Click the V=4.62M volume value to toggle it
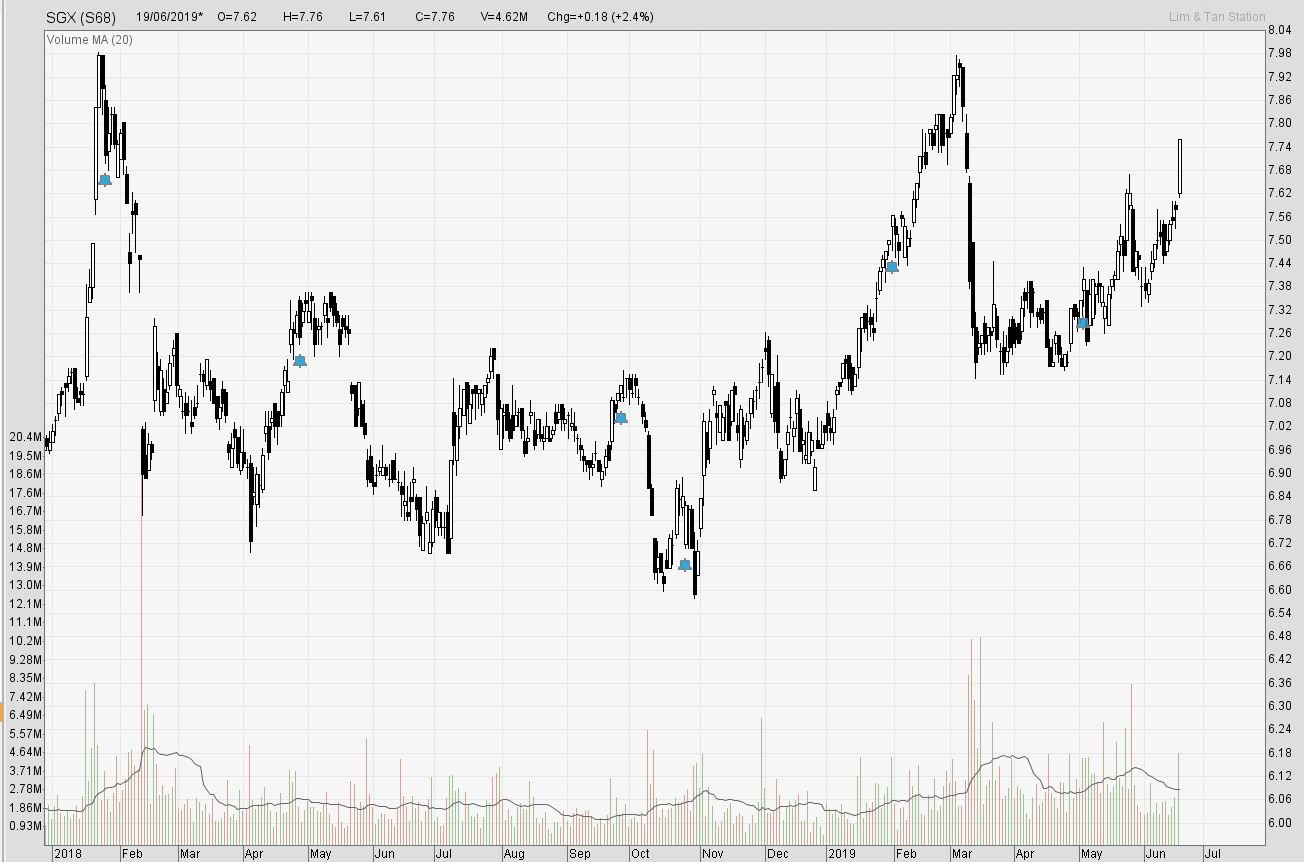The width and height of the screenshot is (1304, 862). pyautogui.click(x=504, y=16)
